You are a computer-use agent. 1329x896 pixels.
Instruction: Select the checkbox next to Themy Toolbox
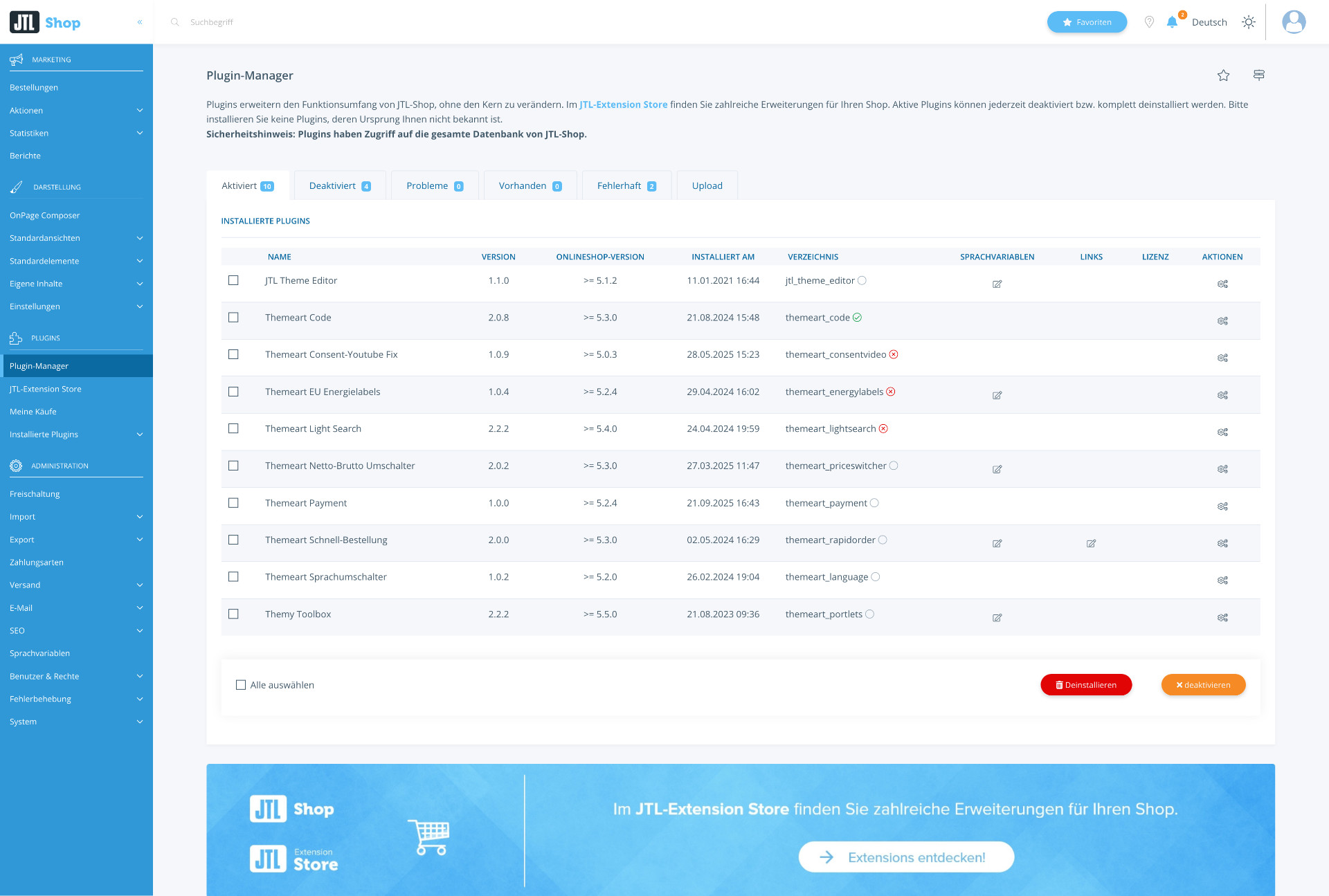[233, 614]
